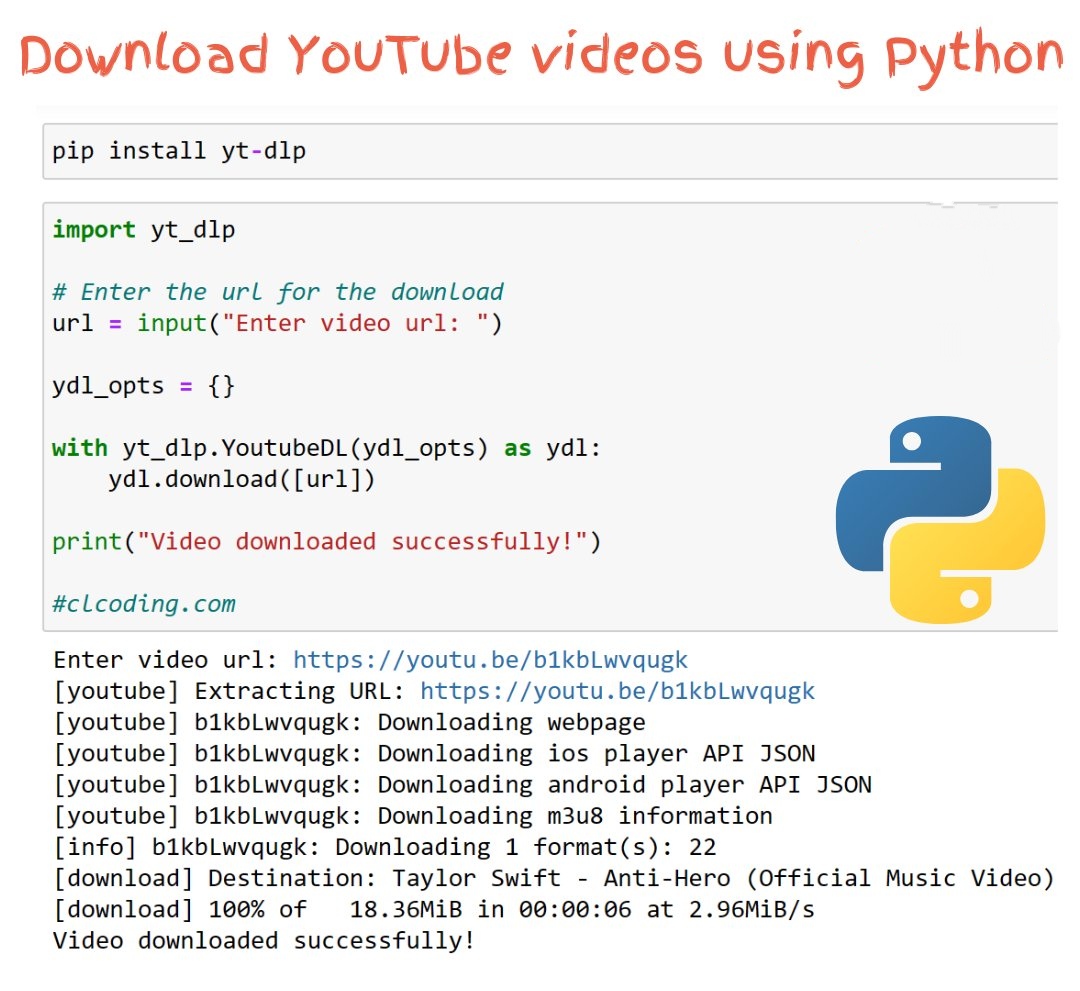Click the 'Downloading m3u8 information' output line
Viewport: 1080px width, 991px height.
click(x=412, y=816)
